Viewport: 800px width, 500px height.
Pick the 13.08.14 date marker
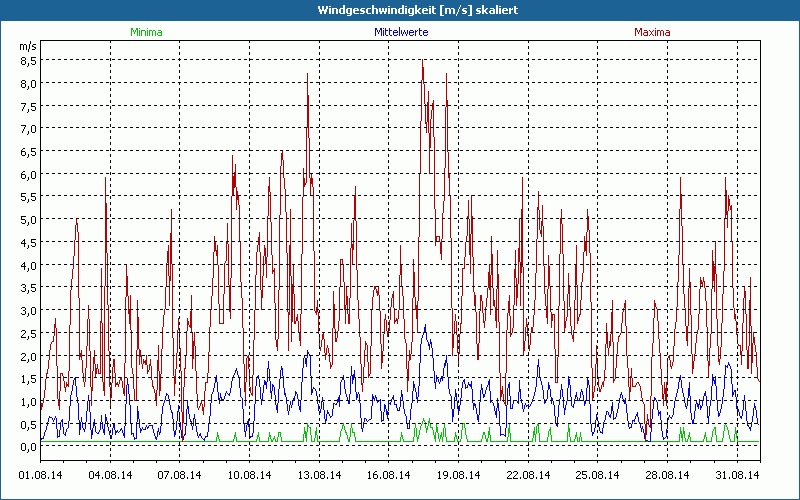[319, 475]
